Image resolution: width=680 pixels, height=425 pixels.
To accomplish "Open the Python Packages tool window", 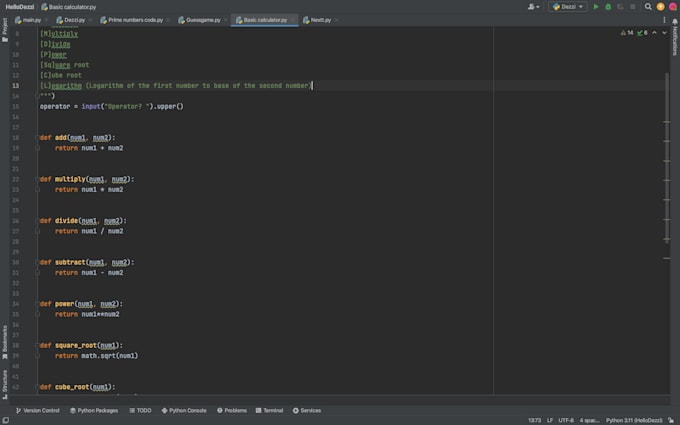I will click(94, 410).
